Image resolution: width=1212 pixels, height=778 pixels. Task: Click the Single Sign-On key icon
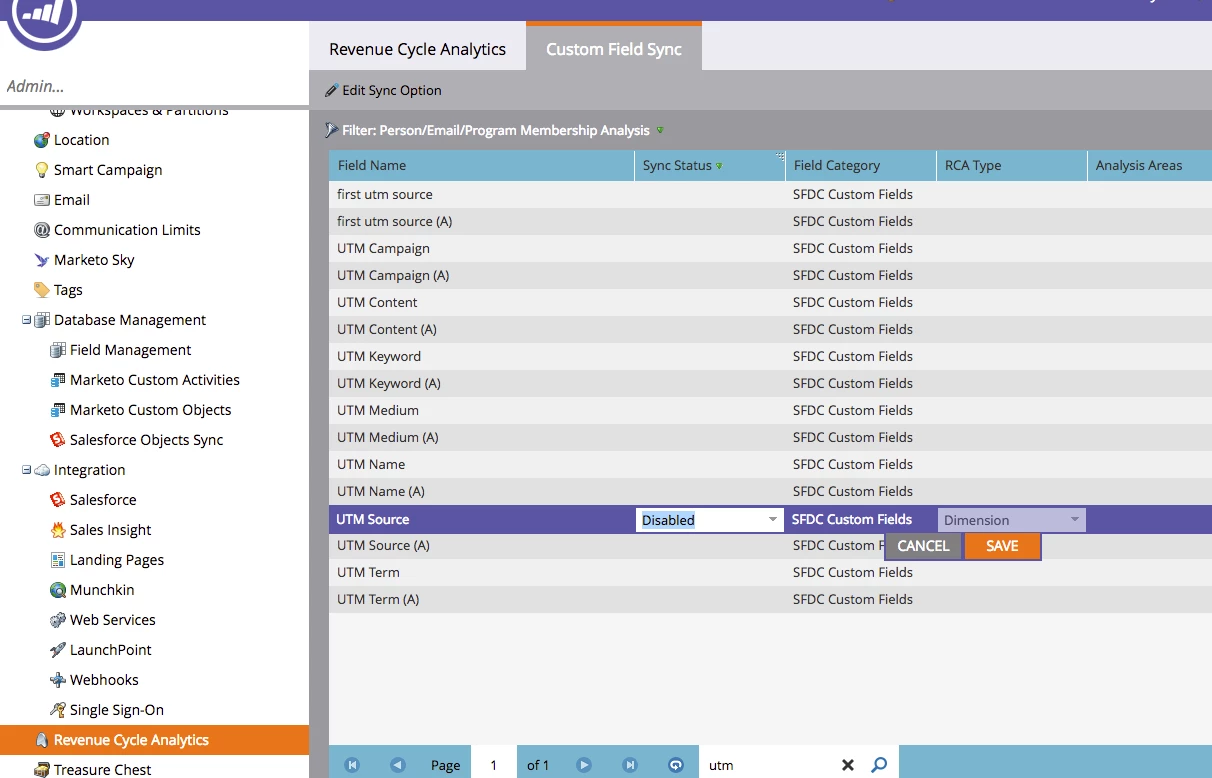click(x=57, y=710)
